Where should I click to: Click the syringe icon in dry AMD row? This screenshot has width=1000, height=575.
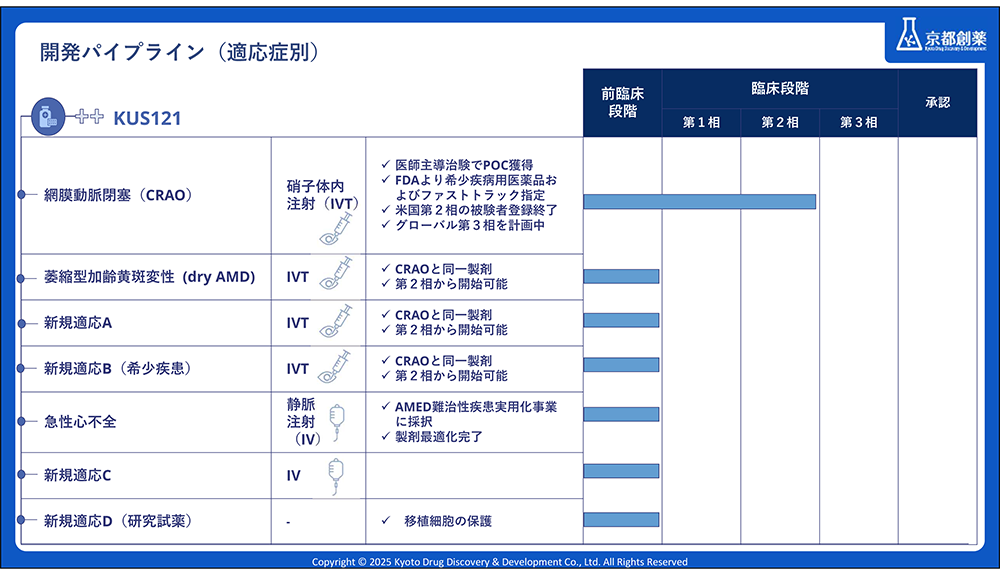click(335, 273)
